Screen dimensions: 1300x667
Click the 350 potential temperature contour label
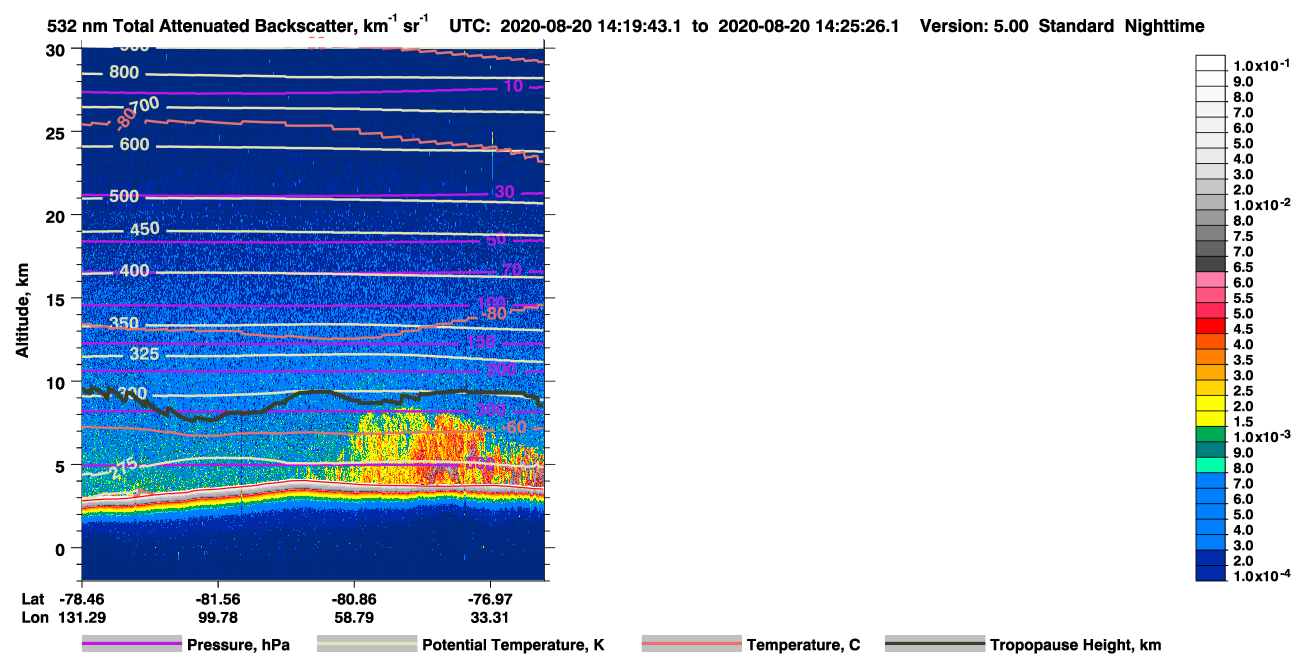tap(124, 324)
